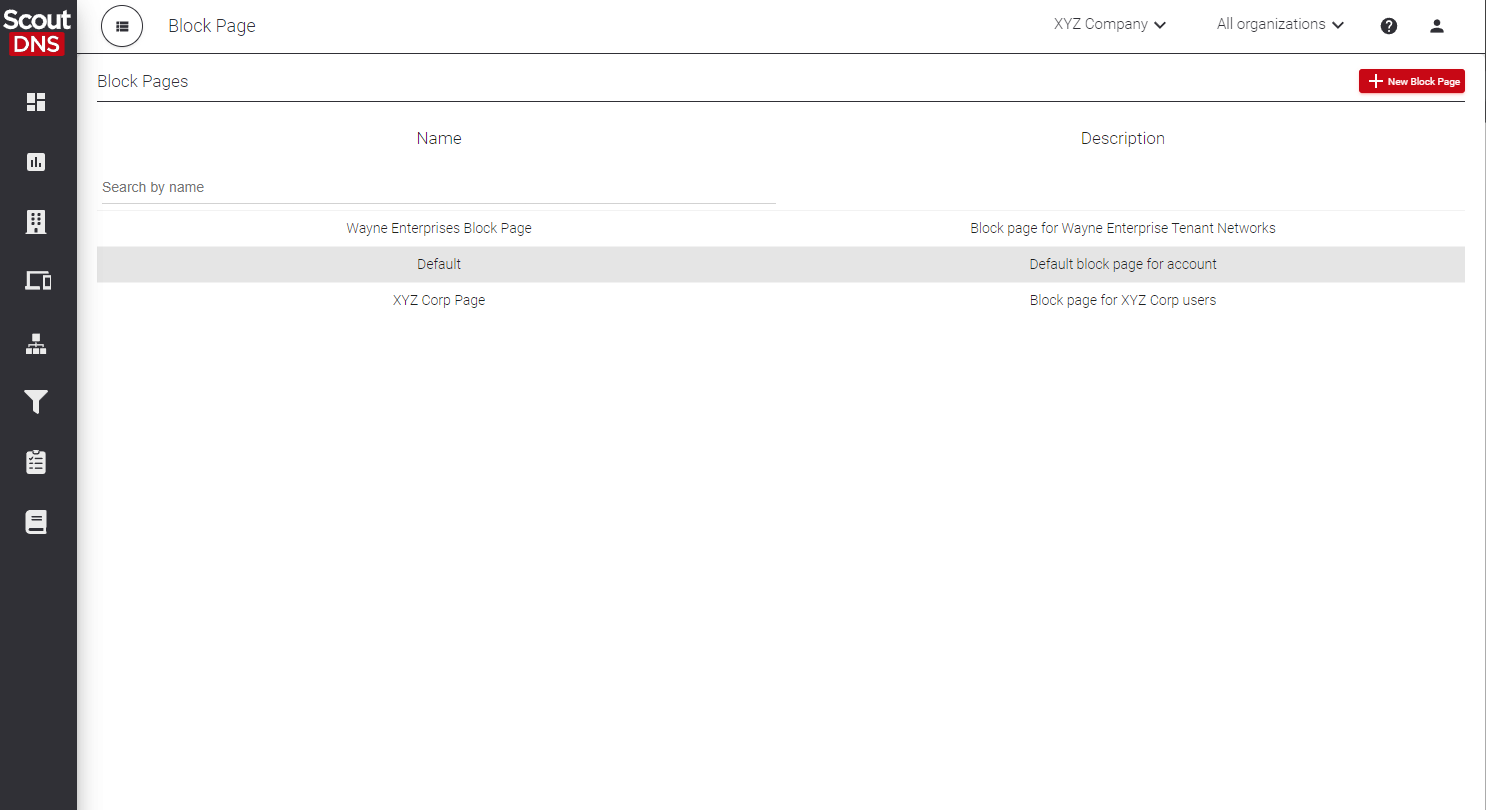Click the Name column header
1486x810 pixels.
pyautogui.click(x=439, y=138)
